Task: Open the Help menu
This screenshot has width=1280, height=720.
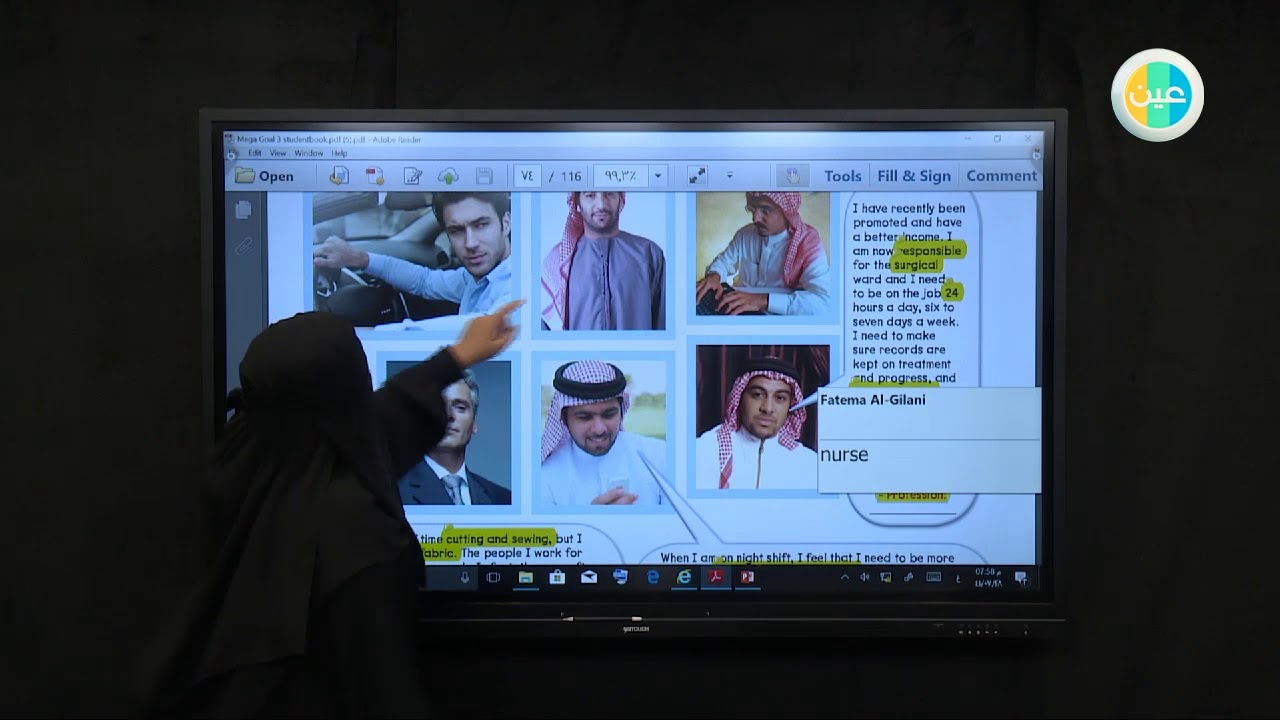Action: coord(339,153)
